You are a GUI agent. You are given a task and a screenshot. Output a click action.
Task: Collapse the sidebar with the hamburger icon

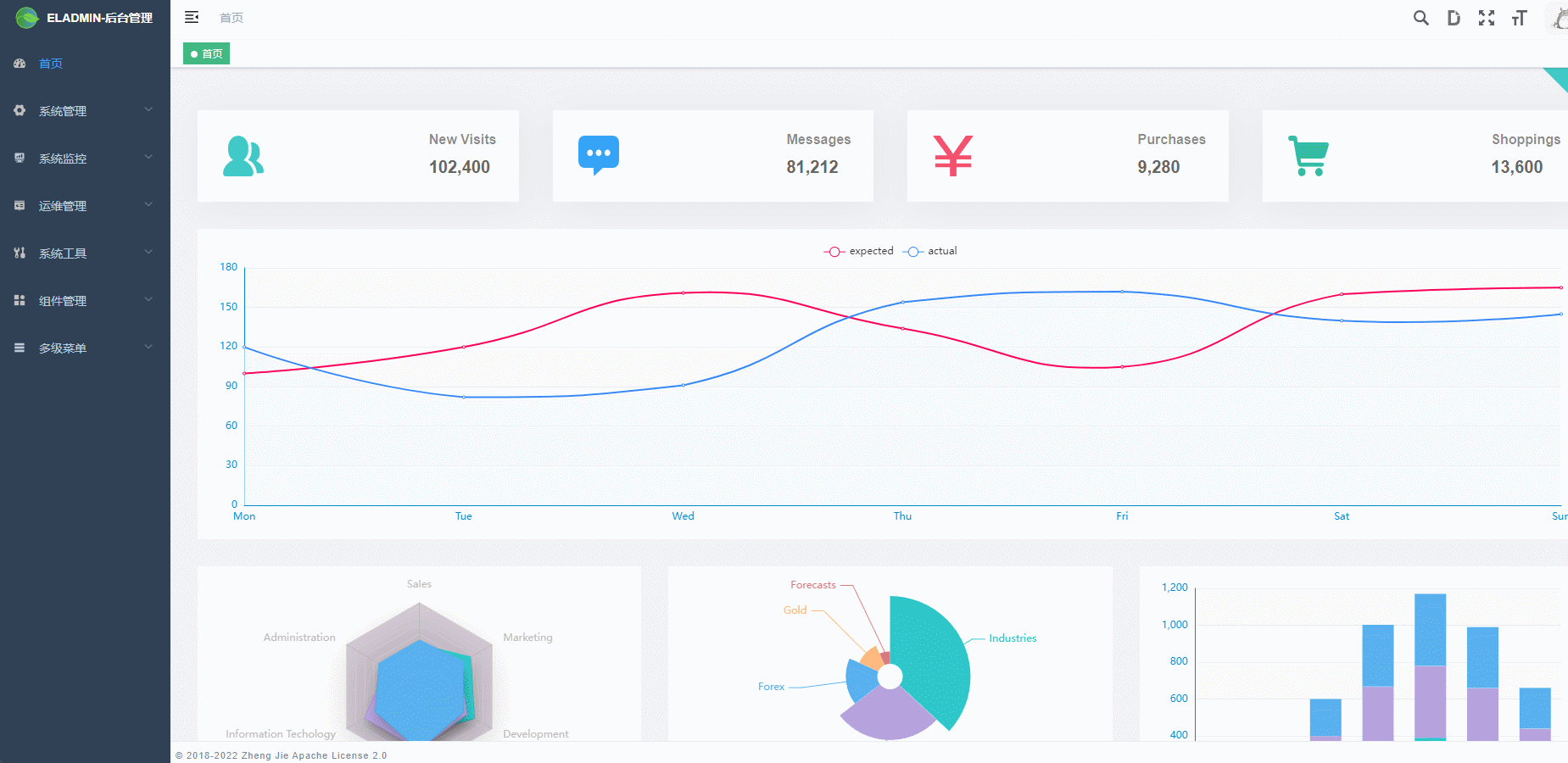click(x=192, y=17)
